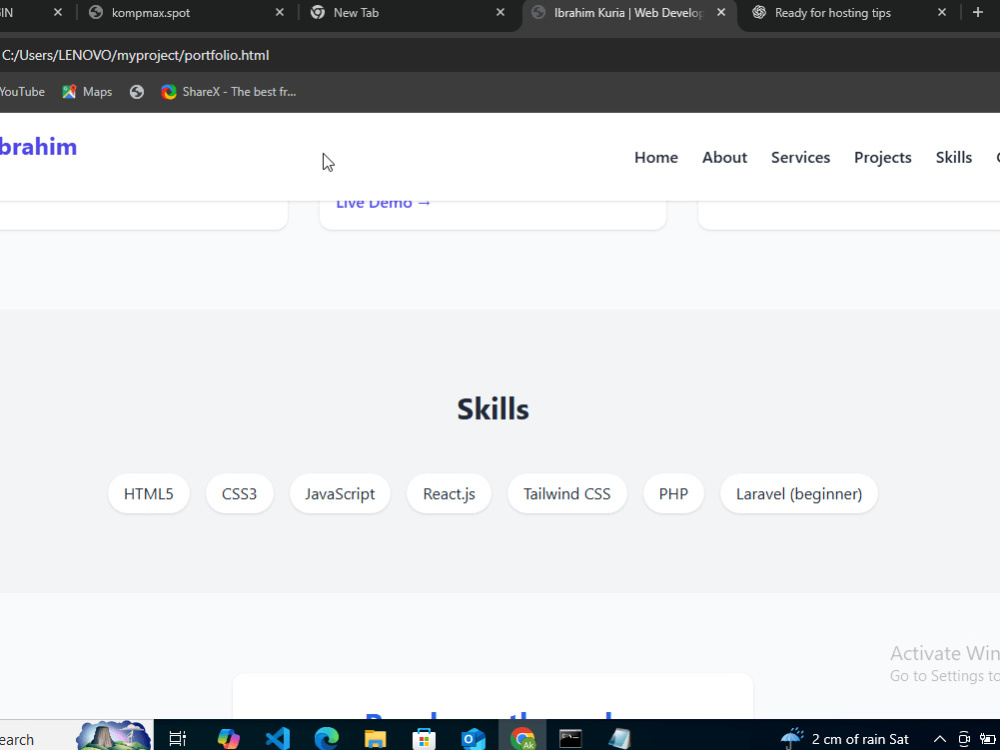
Task: Open the search highlight landscape icon
Action: click(x=114, y=737)
